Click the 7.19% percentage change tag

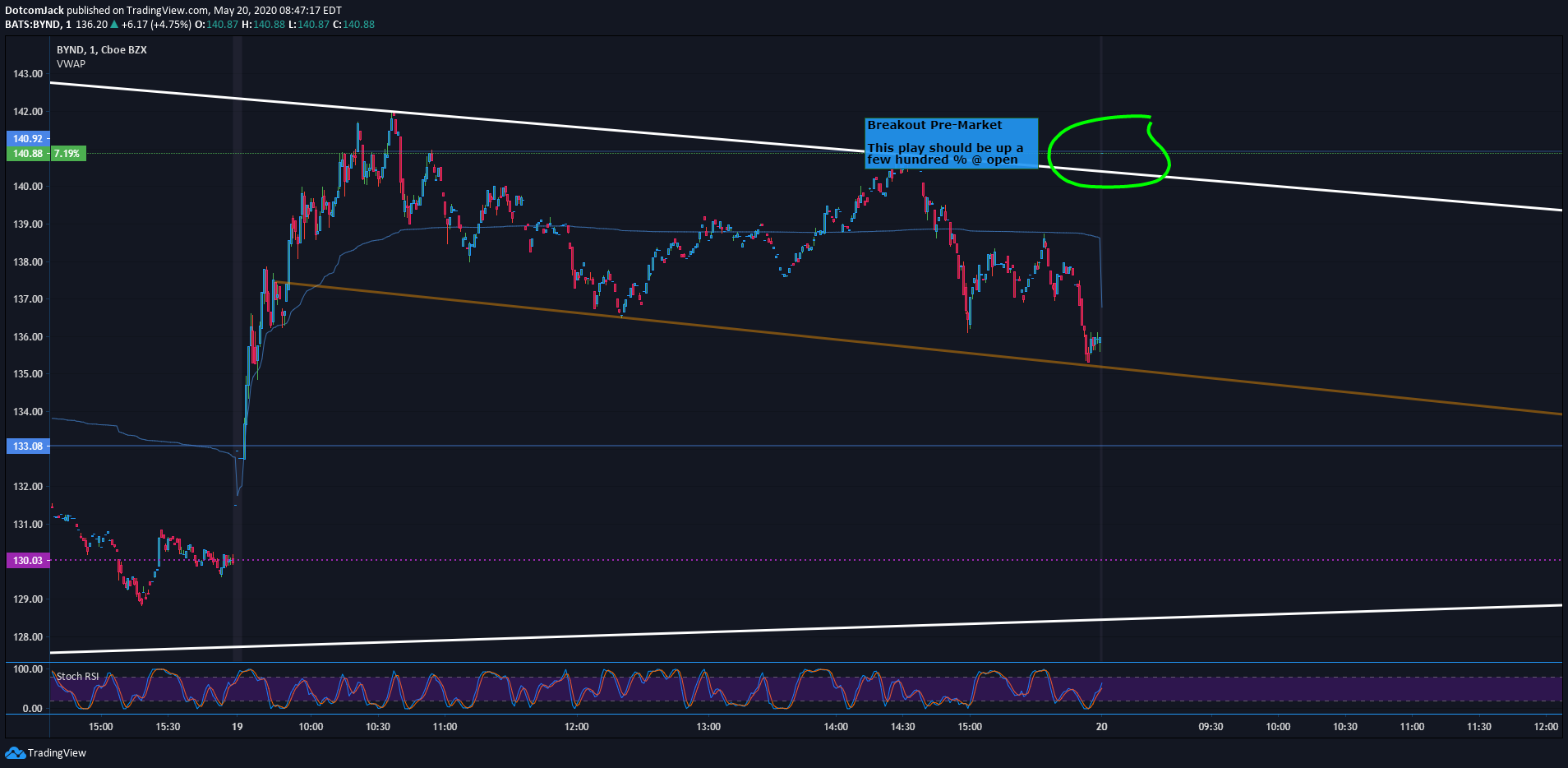pos(68,154)
